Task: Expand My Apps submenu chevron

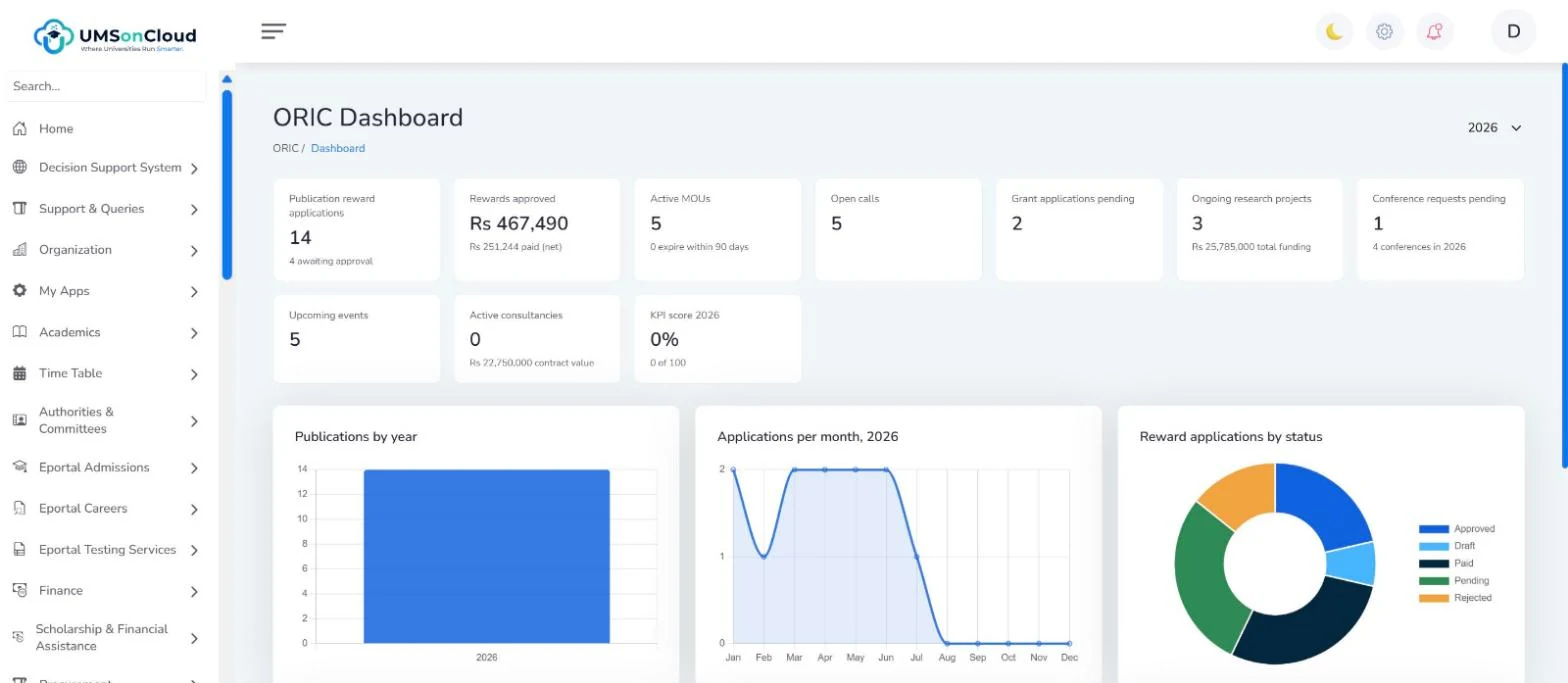Action: pos(194,292)
